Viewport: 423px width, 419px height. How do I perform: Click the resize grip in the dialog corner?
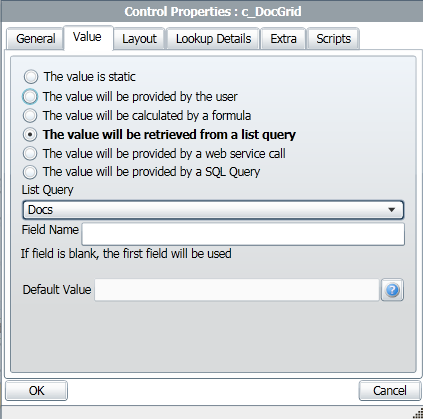tap(417, 413)
